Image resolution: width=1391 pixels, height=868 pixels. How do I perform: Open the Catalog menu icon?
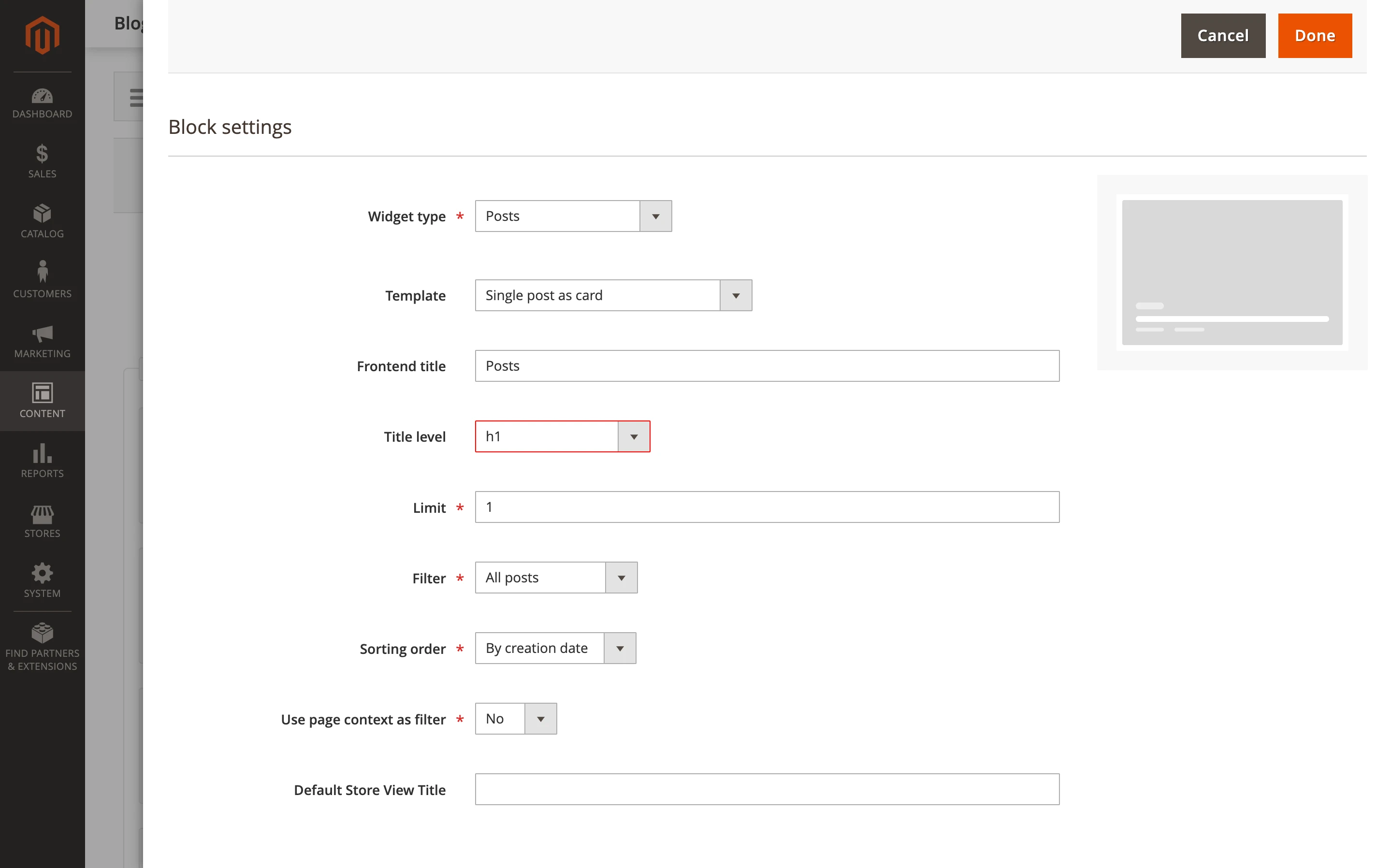[42, 220]
